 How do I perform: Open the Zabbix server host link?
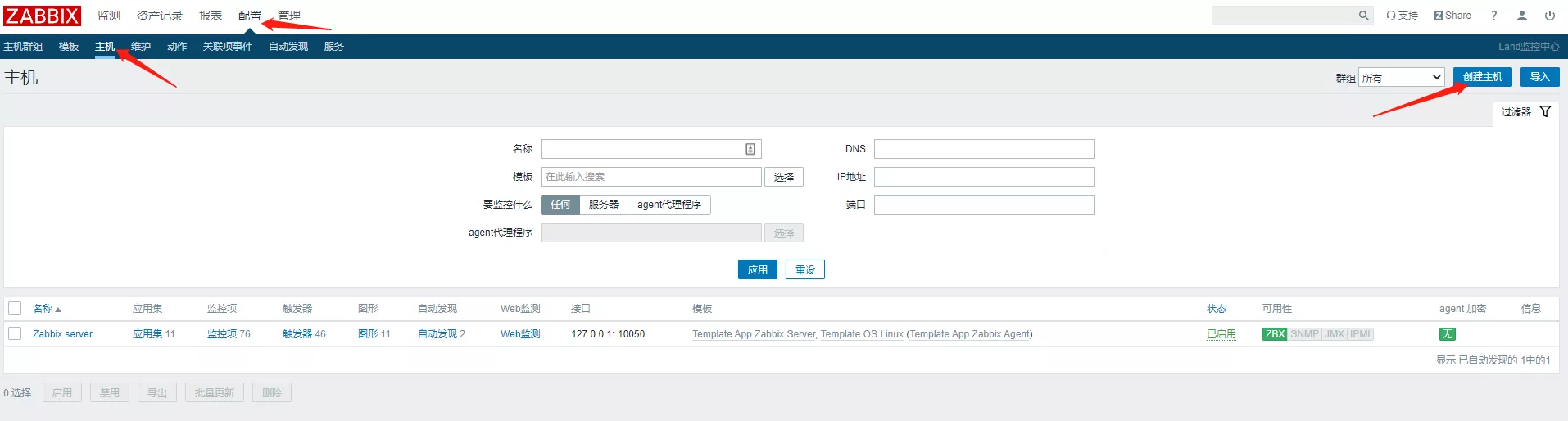pos(62,334)
